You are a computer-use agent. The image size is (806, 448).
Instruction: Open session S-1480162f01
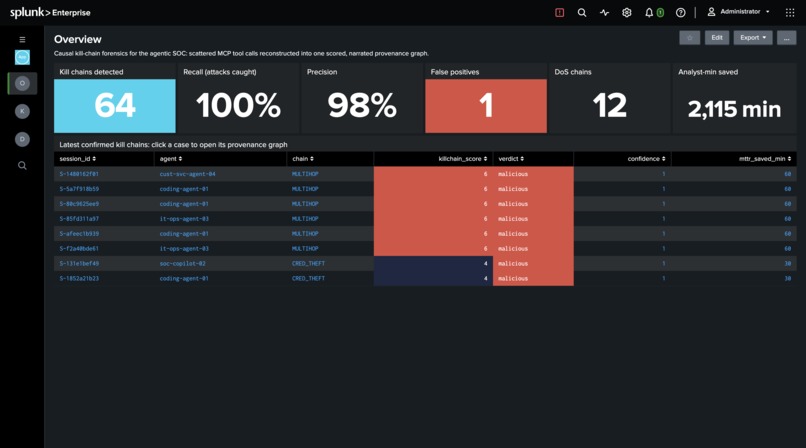point(79,174)
